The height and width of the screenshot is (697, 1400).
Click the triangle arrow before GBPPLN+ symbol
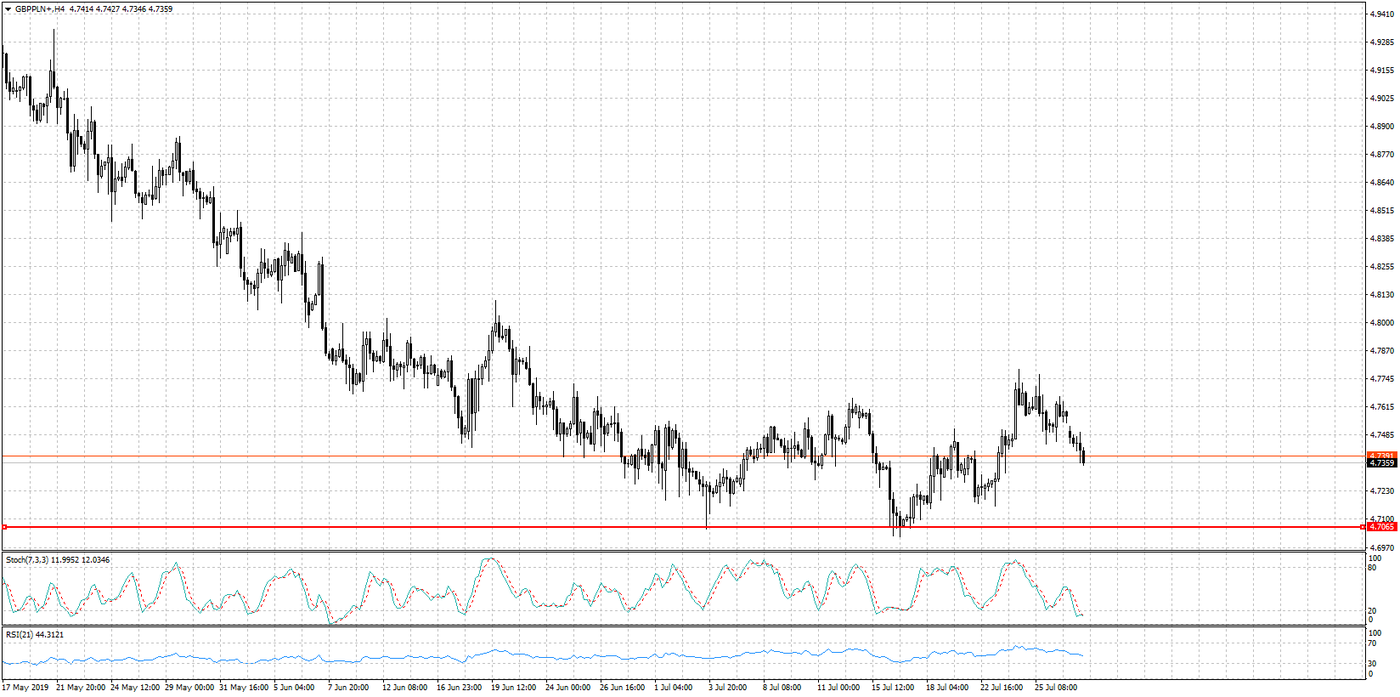point(7,9)
